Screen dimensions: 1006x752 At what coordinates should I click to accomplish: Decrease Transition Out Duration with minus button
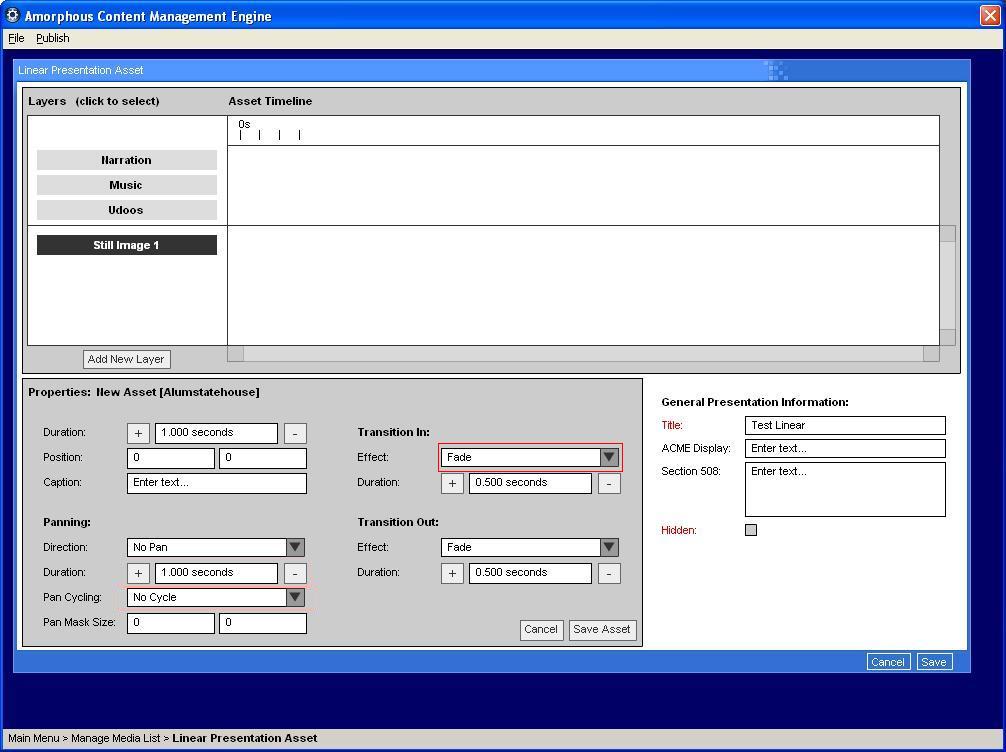pos(609,573)
